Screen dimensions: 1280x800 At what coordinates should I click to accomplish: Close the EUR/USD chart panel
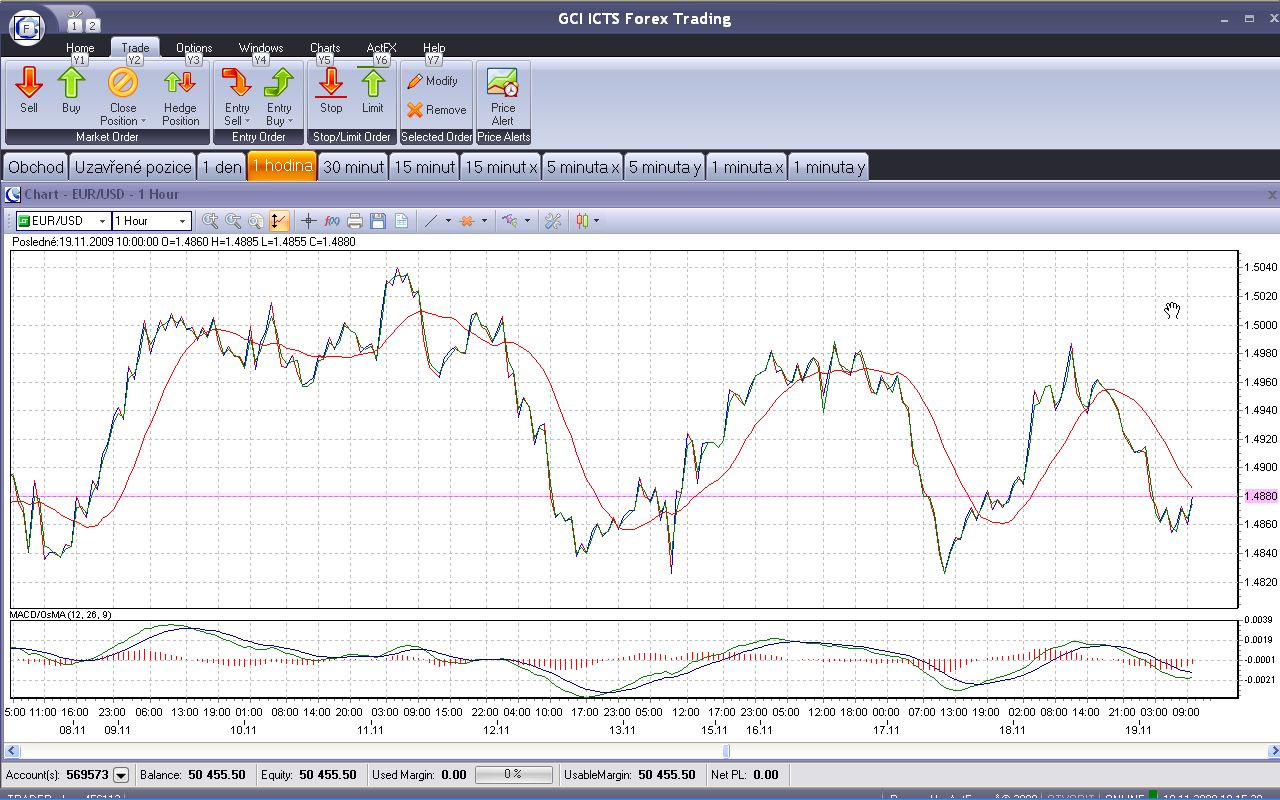tap(1272, 195)
